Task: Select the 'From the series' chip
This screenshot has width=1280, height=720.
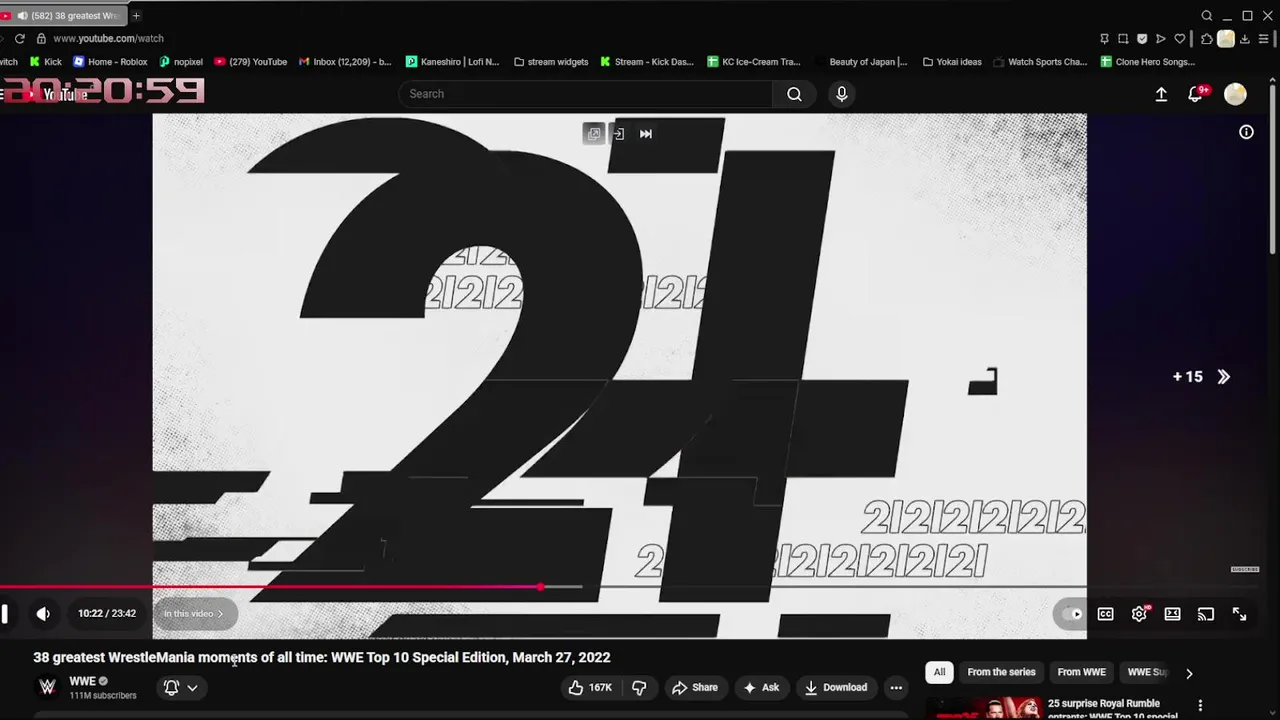Action: pos(1001,672)
